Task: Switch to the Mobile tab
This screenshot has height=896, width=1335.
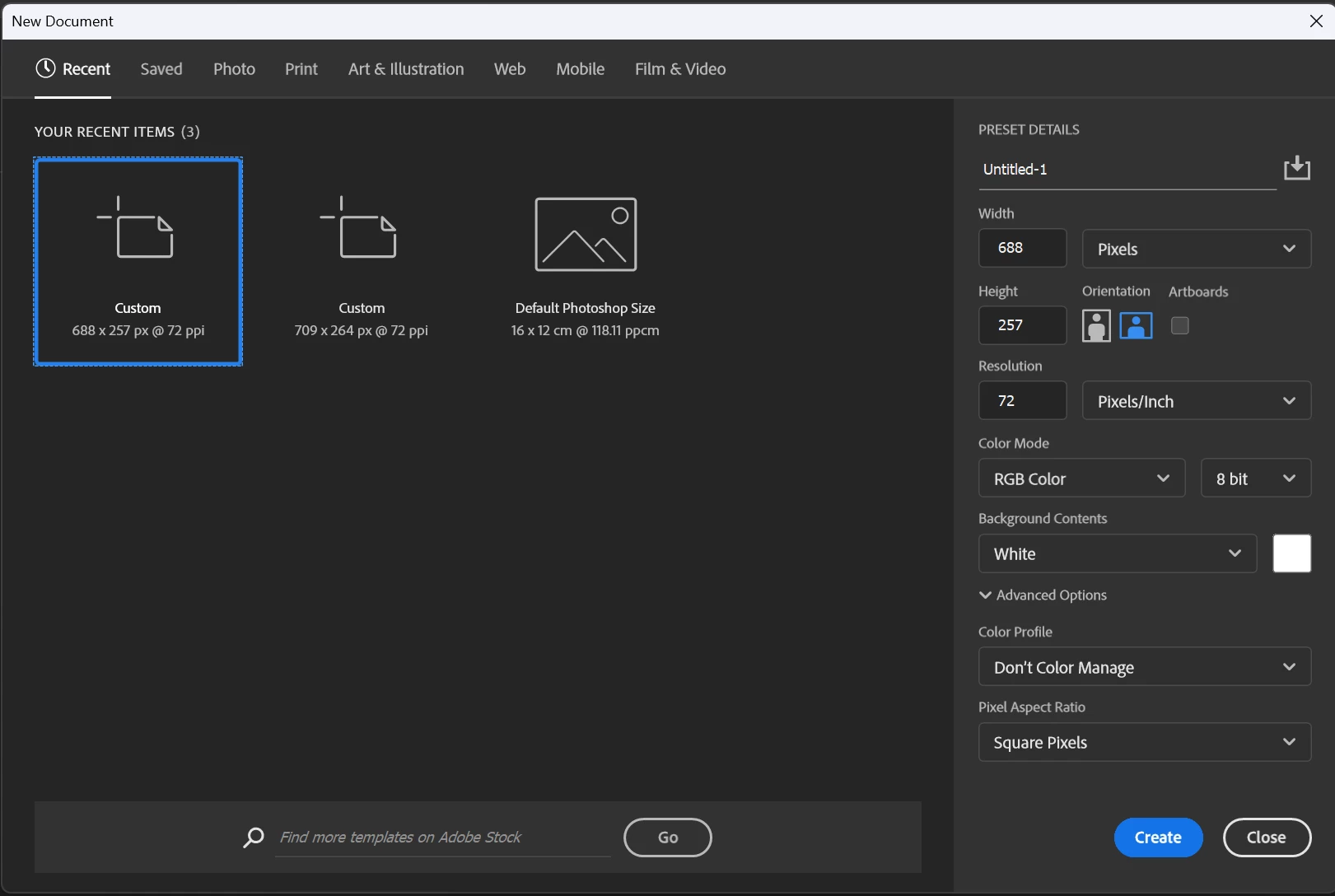Action: tap(581, 69)
